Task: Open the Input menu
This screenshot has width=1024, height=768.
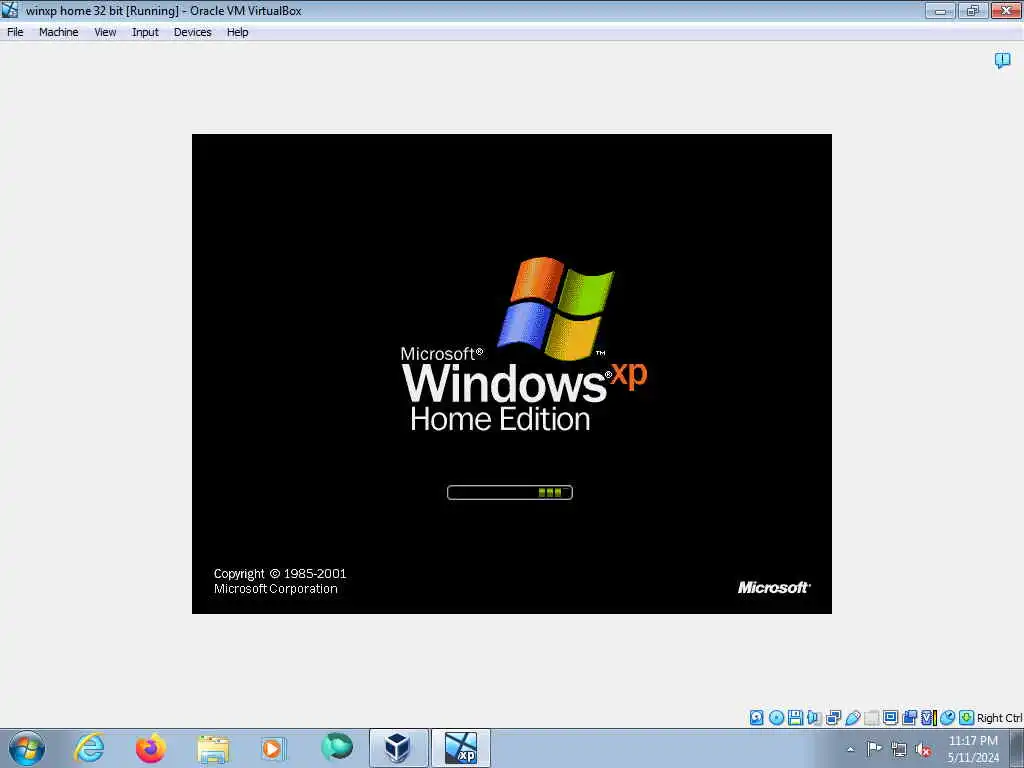Action: click(x=145, y=32)
